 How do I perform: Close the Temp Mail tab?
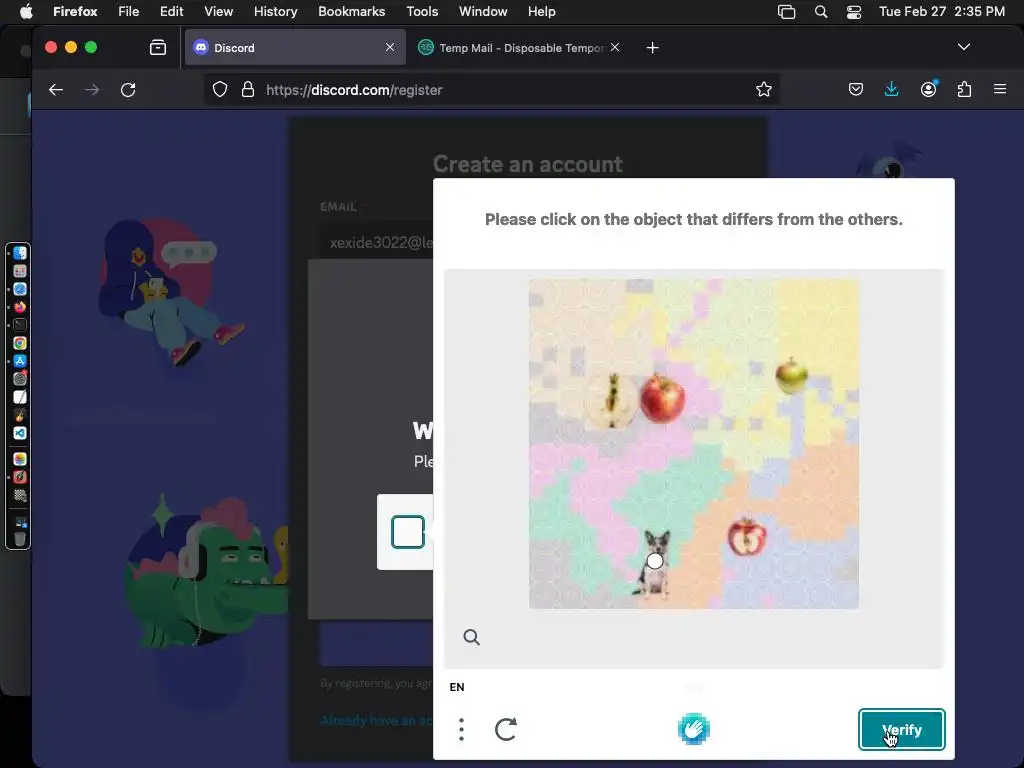[x=615, y=47]
